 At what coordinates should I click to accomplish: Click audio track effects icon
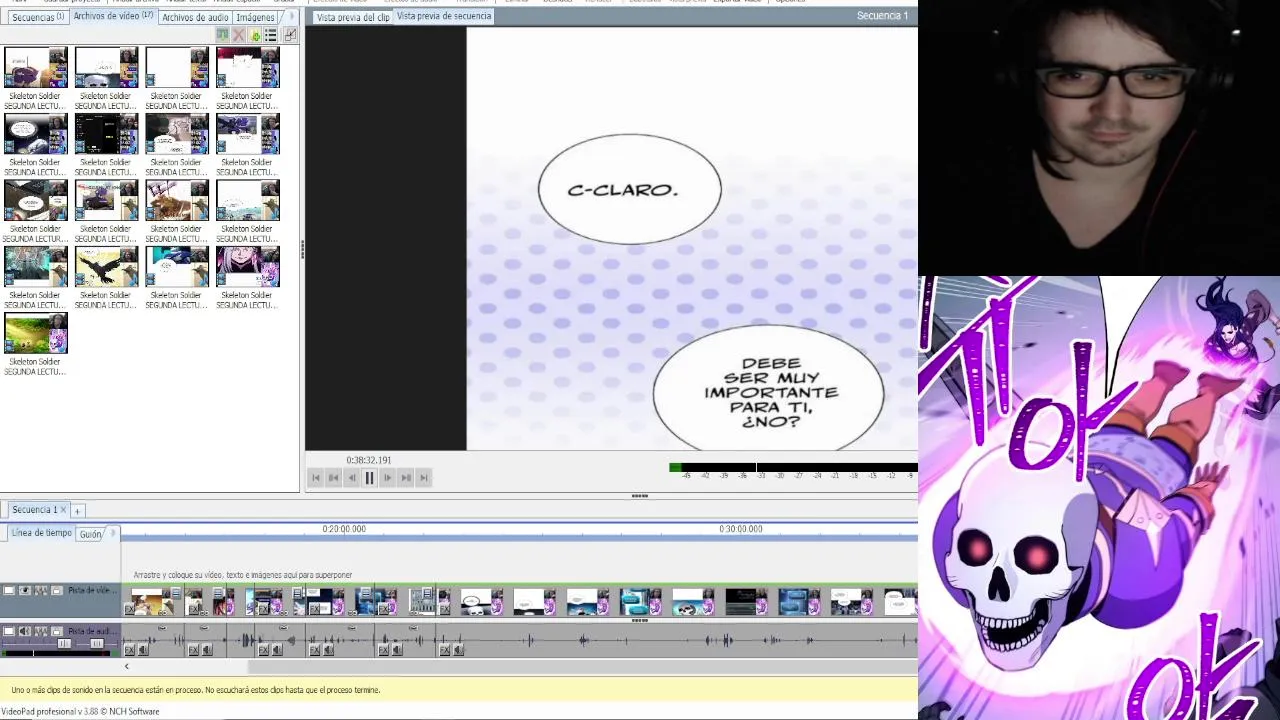pyautogui.click(x=41, y=631)
